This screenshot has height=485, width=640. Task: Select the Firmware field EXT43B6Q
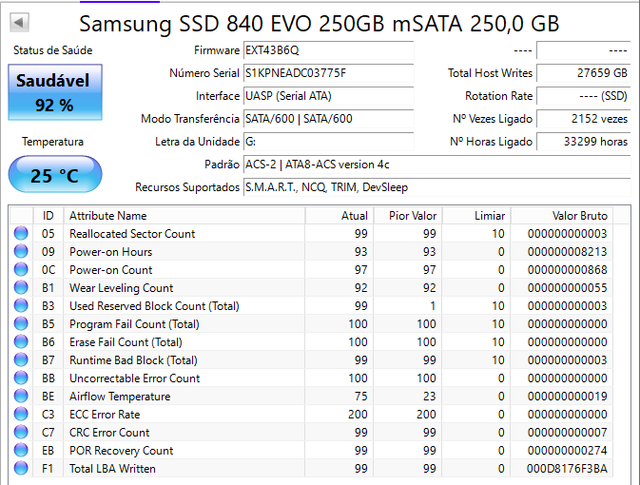(329, 50)
